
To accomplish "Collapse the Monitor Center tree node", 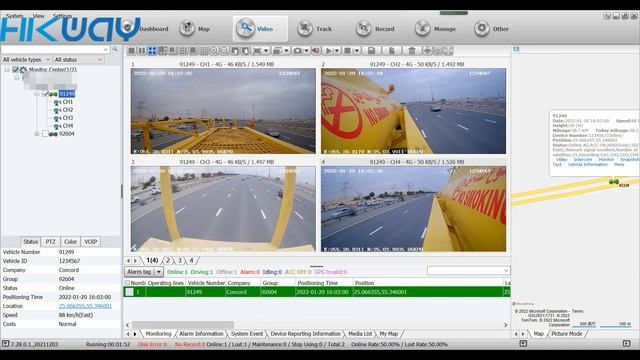I will 7,69.
